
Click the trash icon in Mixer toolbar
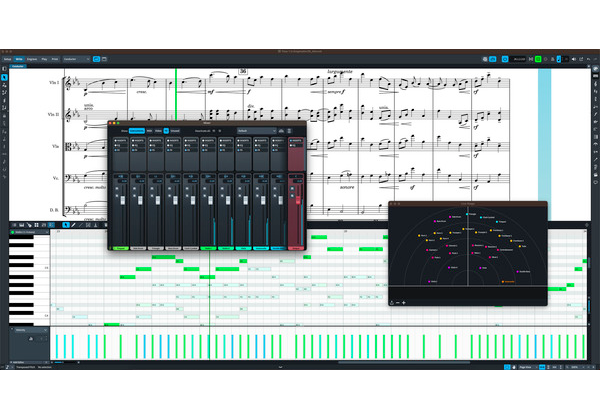tap(289, 131)
